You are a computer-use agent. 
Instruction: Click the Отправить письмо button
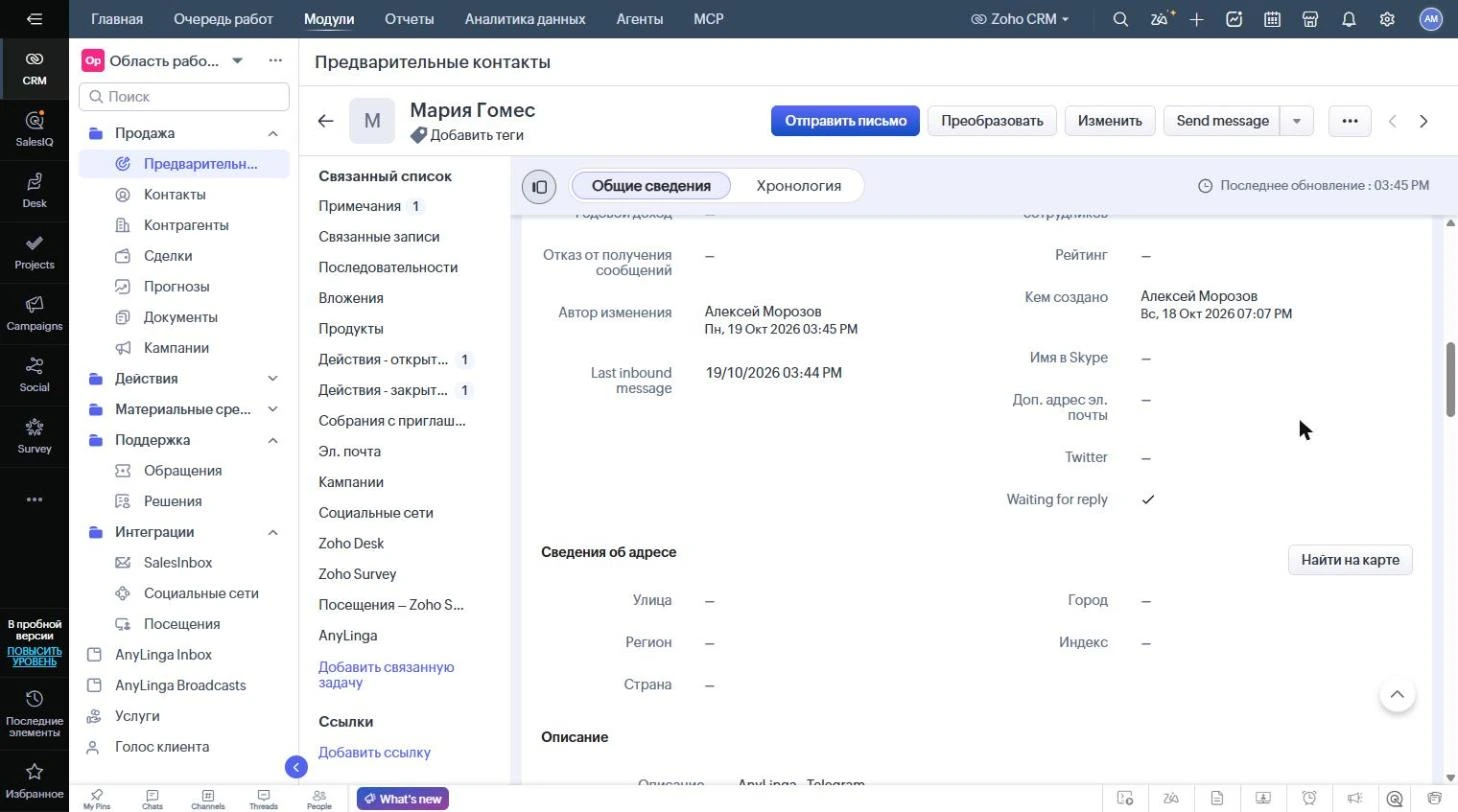[845, 121]
